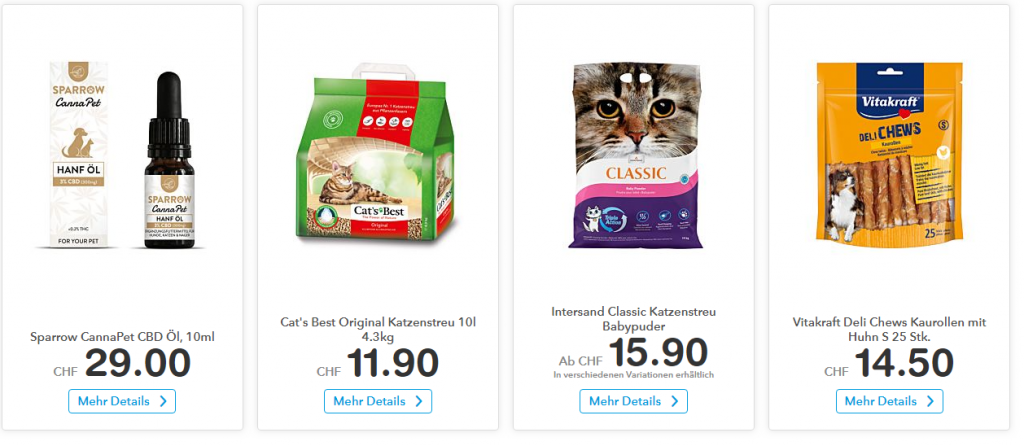Open Mehr Details for Intersand Classic Katzenstreu
Viewport: 1024px width, 446px height.
click(633, 401)
